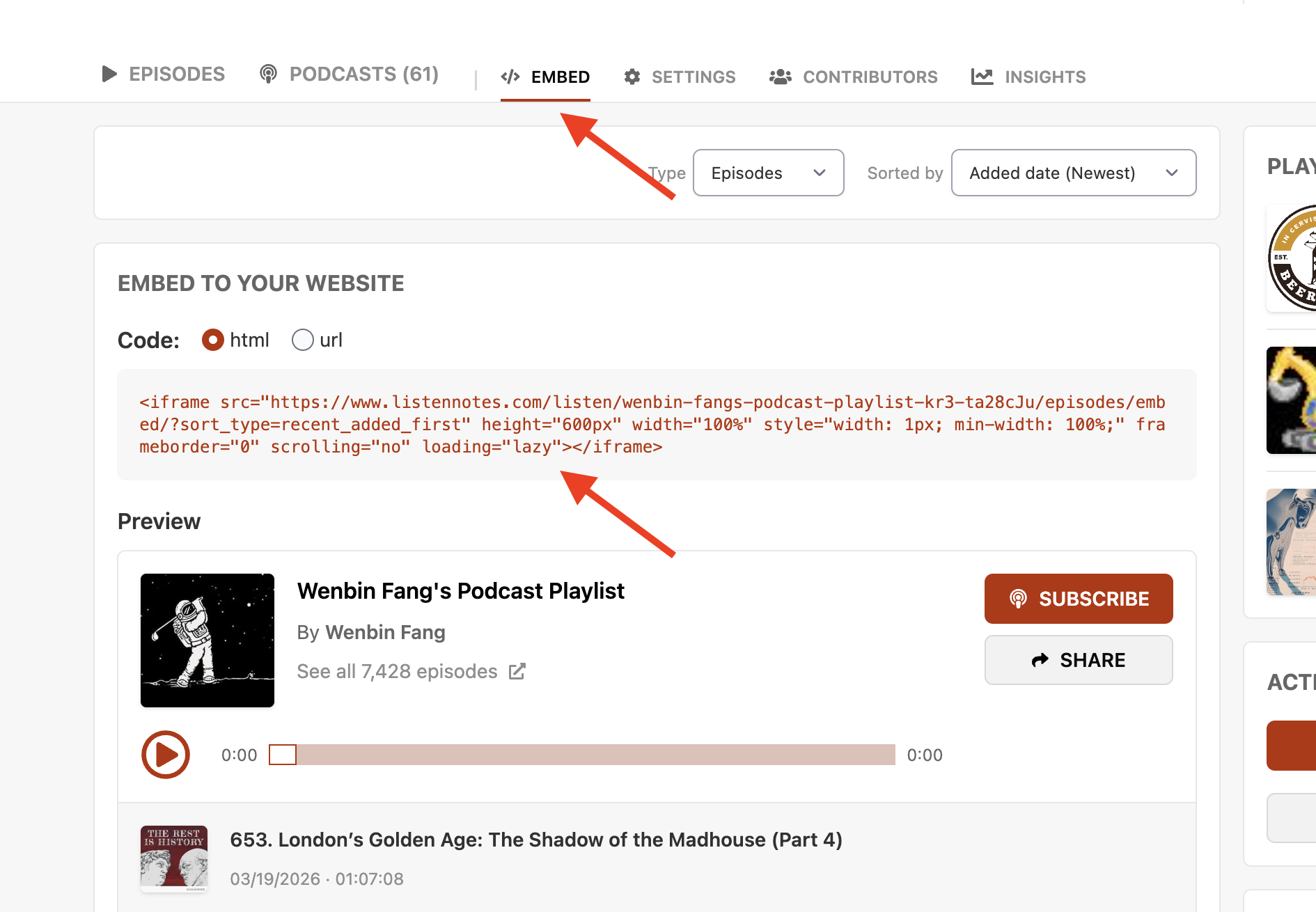This screenshot has height=912, width=1316.
Task: Open the Settings tab
Action: click(x=680, y=77)
